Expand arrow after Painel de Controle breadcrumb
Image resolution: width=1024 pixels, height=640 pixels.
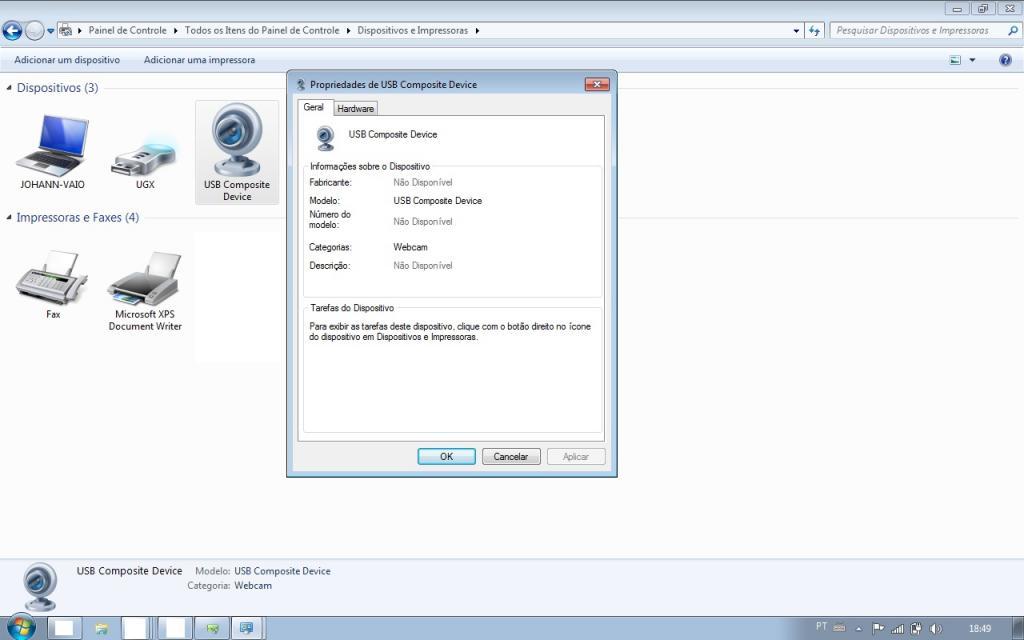pyautogui.click(x=176, y=31)
